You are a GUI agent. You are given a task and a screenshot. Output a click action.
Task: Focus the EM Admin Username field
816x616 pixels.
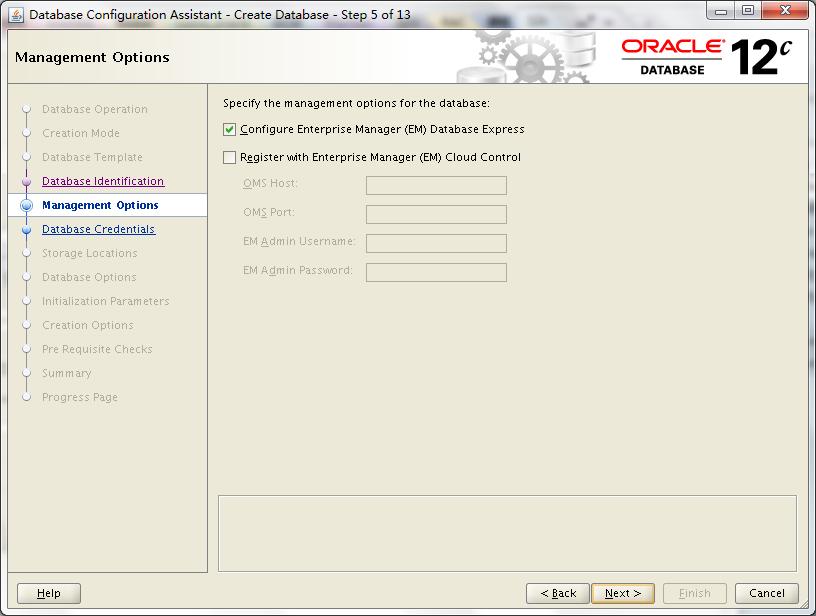[436, 243]
